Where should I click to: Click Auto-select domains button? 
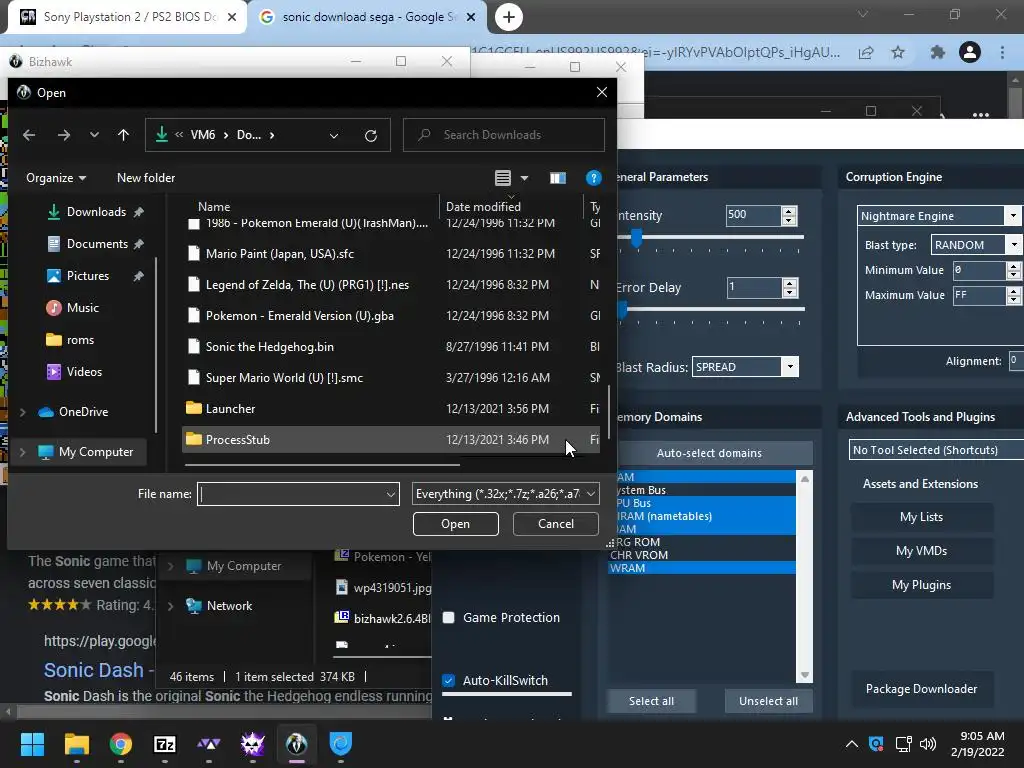click(x=709, y=453)
